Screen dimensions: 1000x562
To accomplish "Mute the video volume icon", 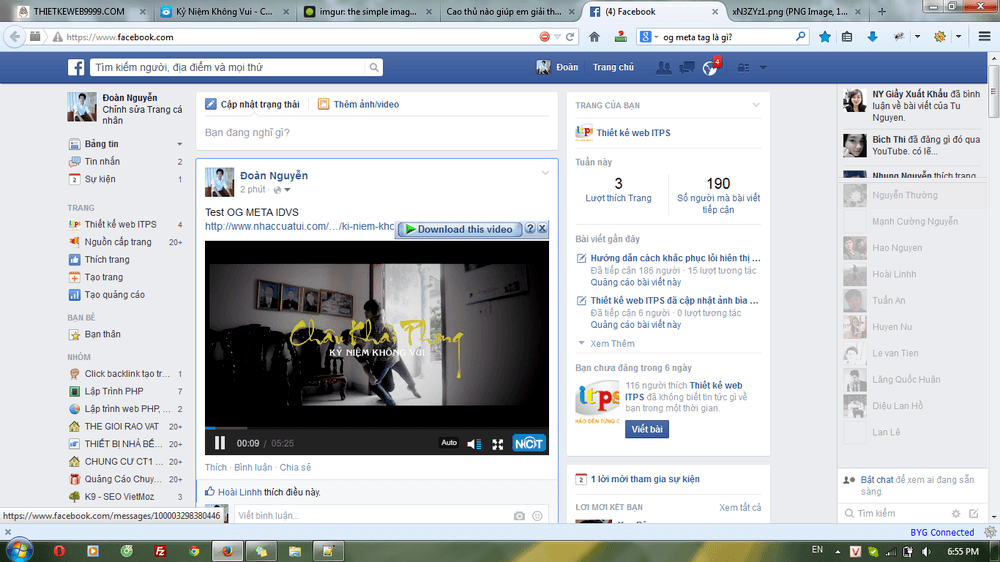I will (474, 444).
